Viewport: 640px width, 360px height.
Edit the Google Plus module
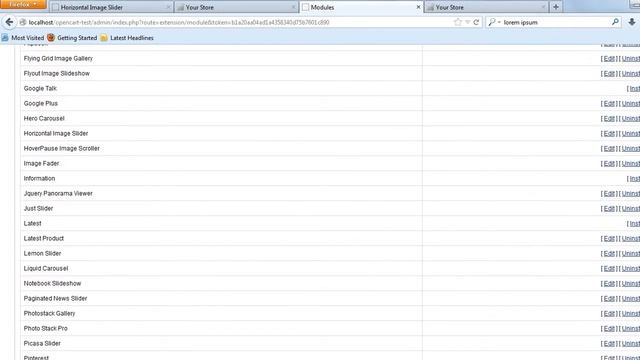609,104
